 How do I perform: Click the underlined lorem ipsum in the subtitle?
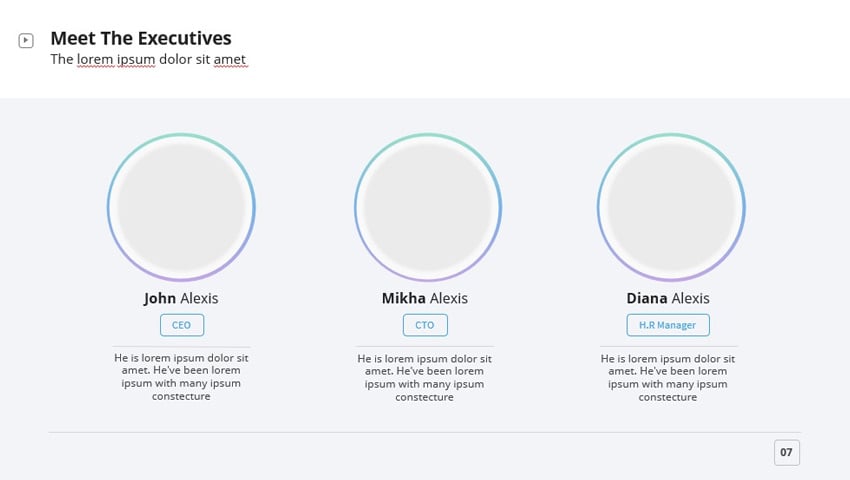pyautogui.click(x=116, y=59)
